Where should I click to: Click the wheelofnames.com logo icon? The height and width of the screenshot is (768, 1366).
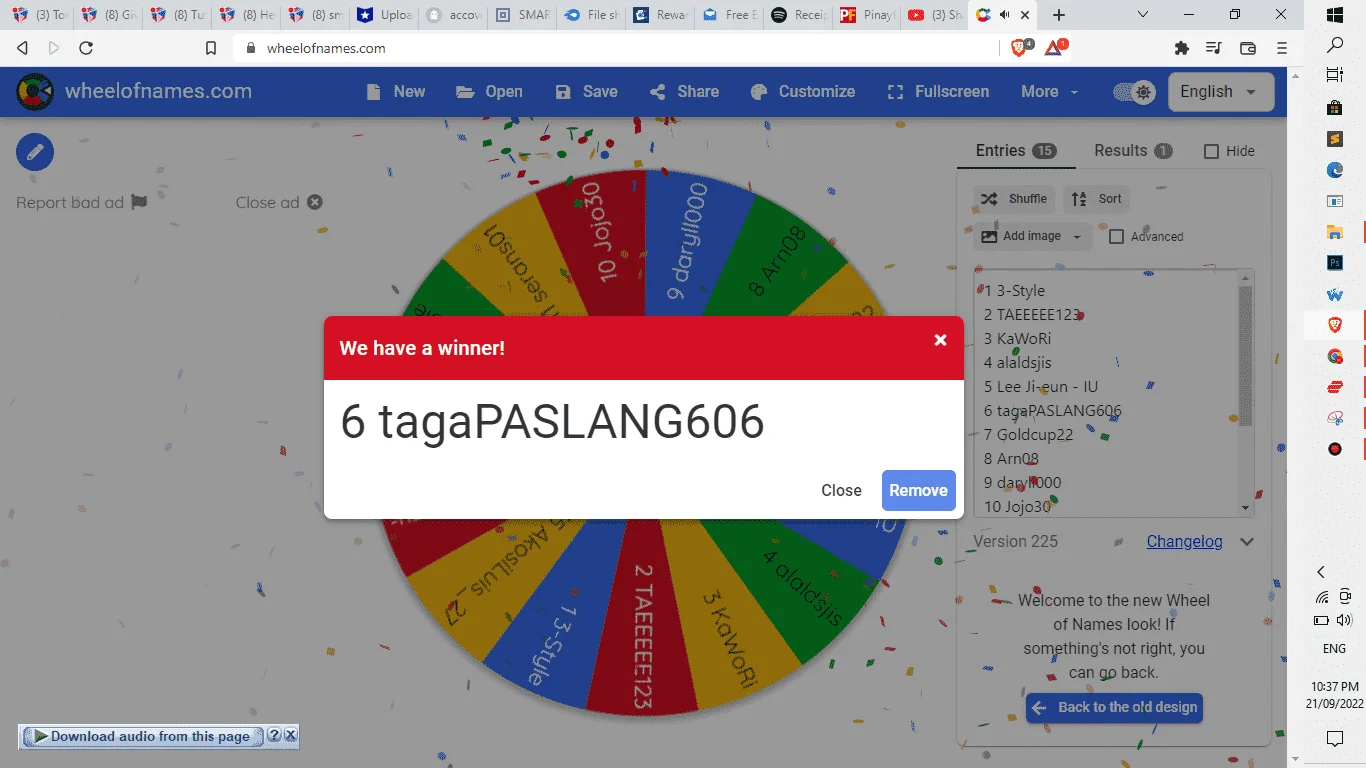[x=35, y=92]
